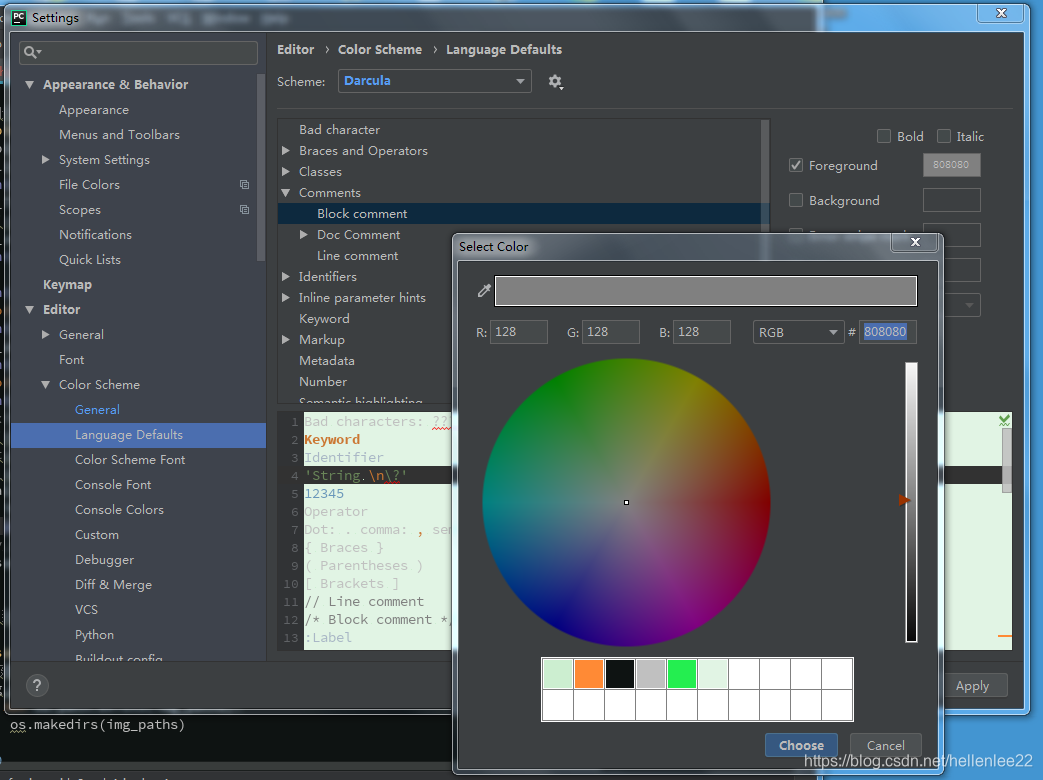Expand System Settings tree node
Screen dimensions: 1043x780
(x=45, y=160)
